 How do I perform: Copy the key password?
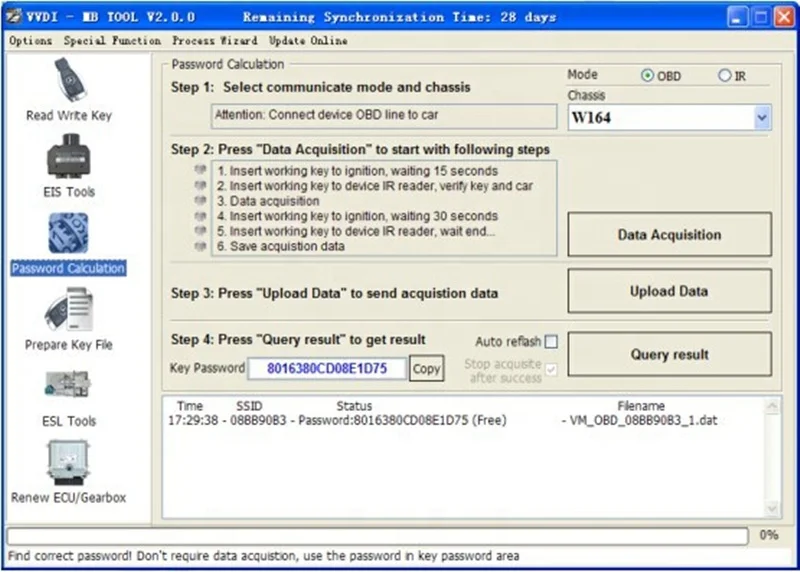coord(427,369)
